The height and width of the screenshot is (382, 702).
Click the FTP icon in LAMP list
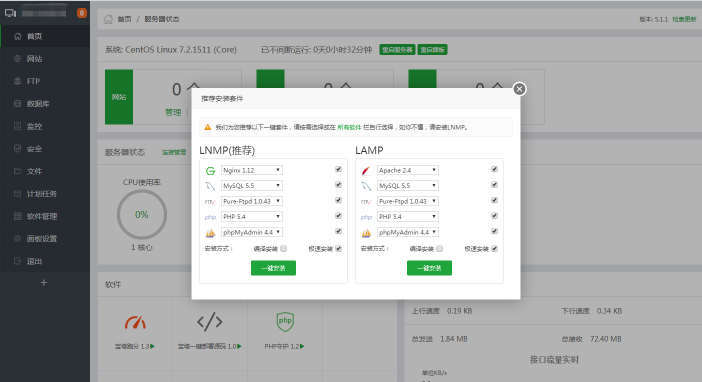tap(366, 202)
